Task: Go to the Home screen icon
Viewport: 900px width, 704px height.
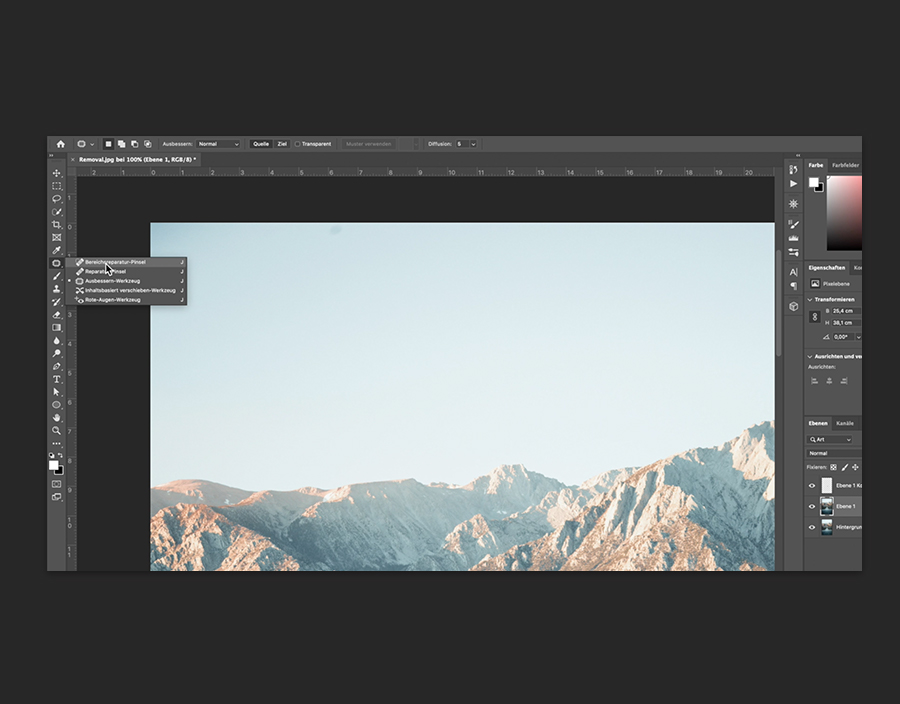Action: pos(60,144)
